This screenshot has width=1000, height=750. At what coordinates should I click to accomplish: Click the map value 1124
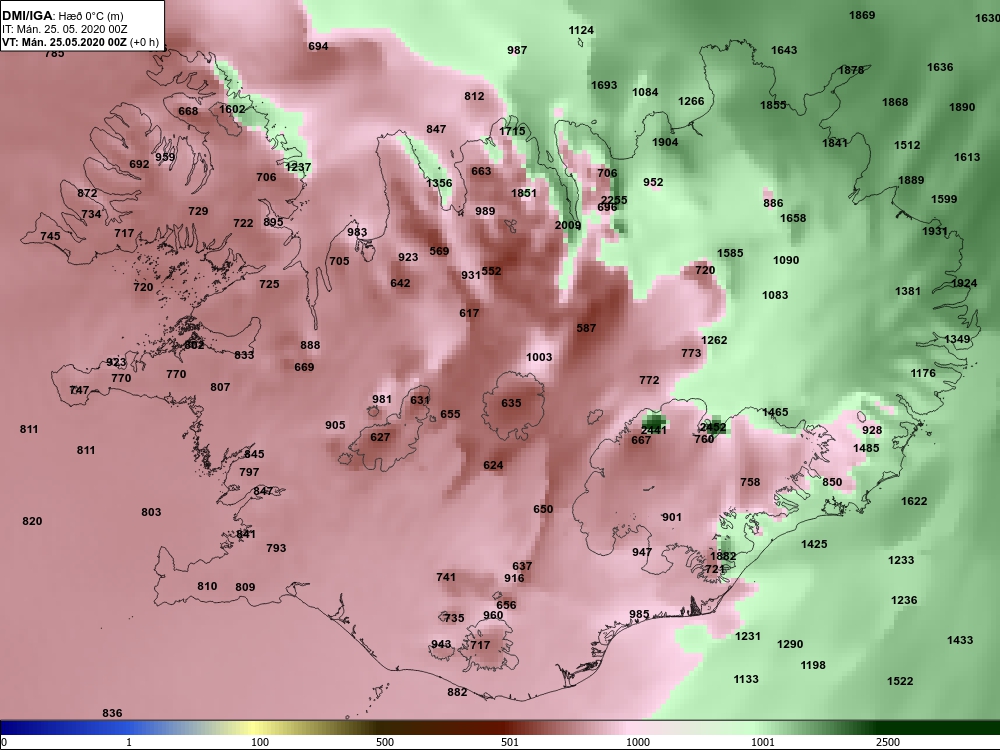point(581,30)
